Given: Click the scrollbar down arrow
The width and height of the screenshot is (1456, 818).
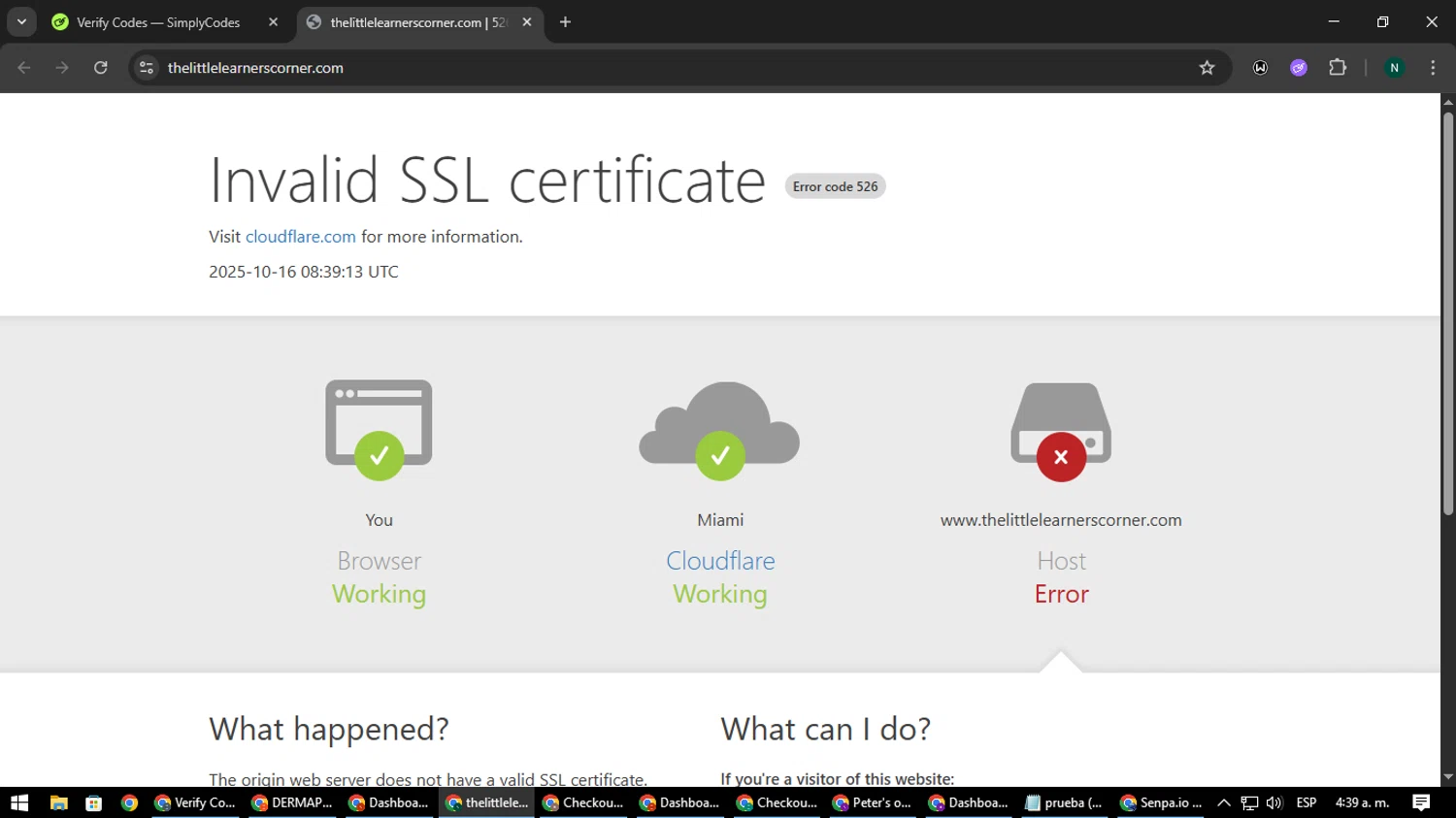Looking at the screenshot, I should [1448, 777].
